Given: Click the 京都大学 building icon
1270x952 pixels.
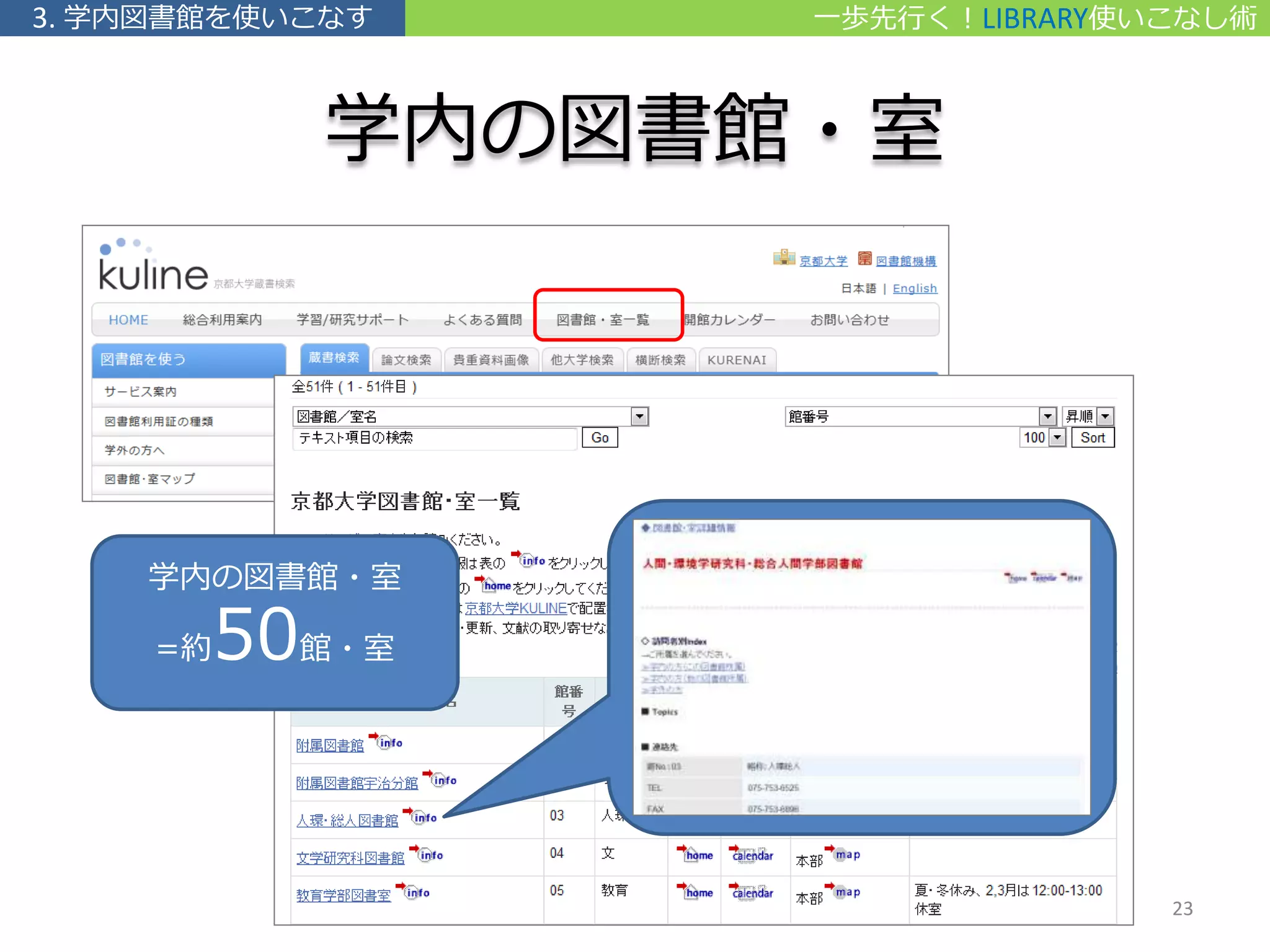Looking at the screenshot, I should (784, 257).
